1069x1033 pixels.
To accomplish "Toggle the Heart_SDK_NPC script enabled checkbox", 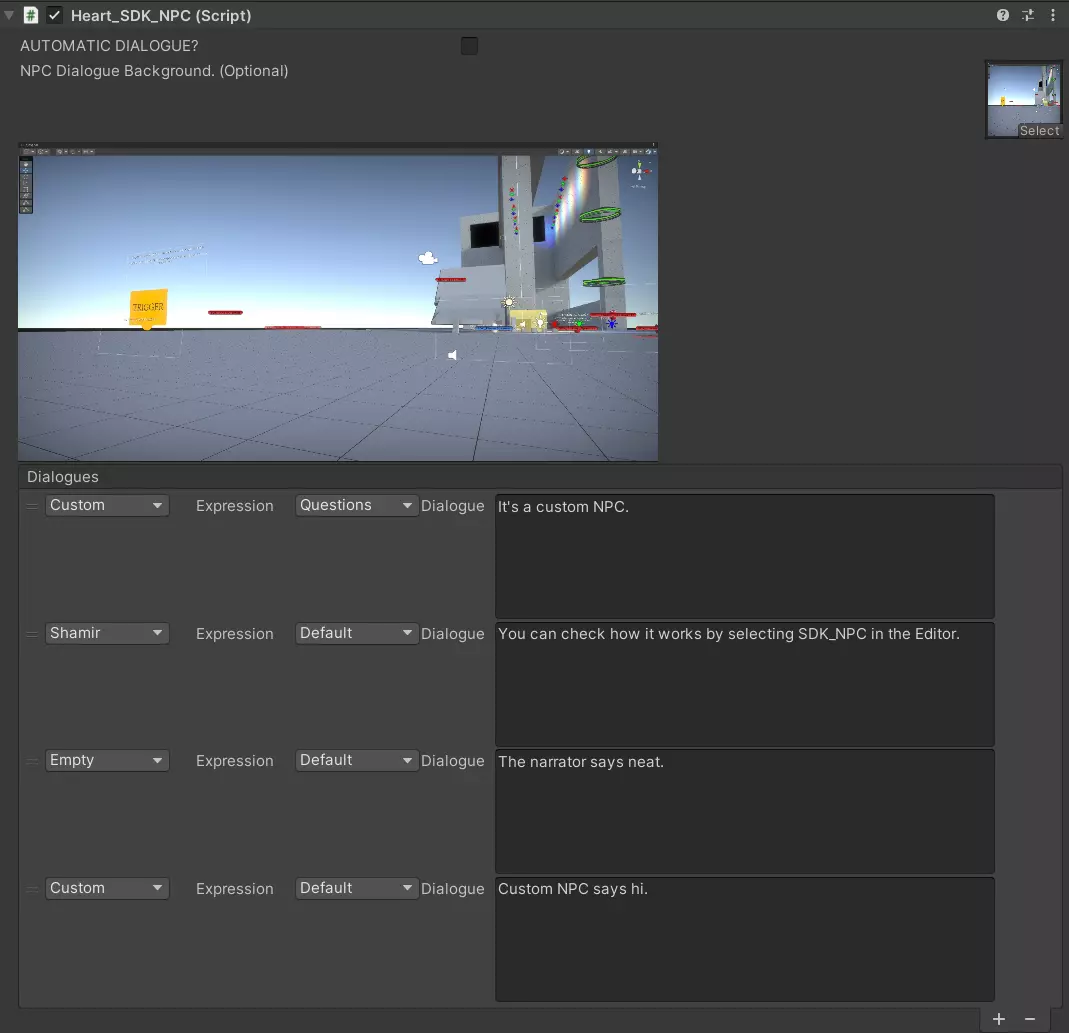I will click(x=55, y=15).
